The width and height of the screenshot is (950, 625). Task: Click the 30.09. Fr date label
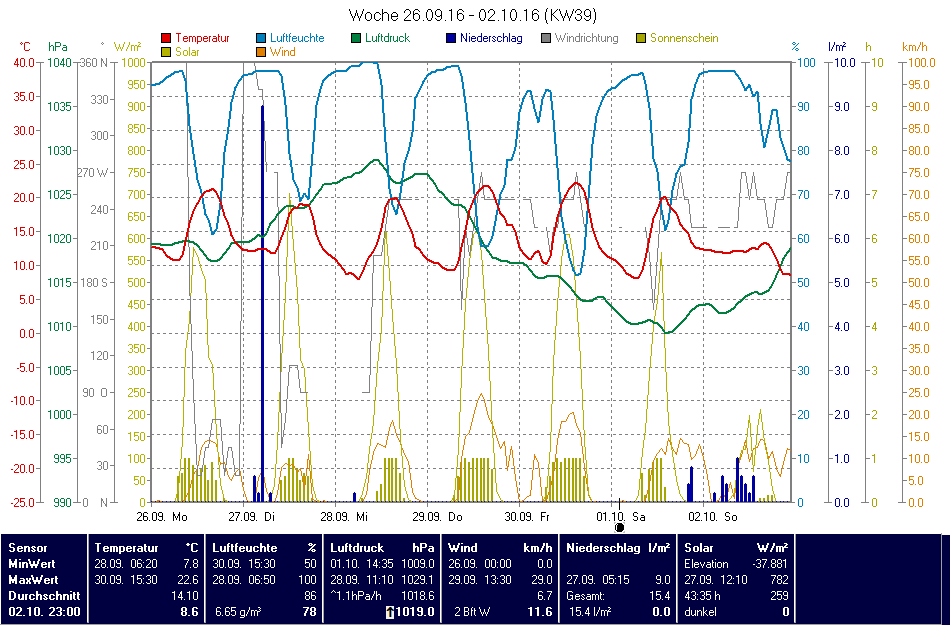pos(527,517)
